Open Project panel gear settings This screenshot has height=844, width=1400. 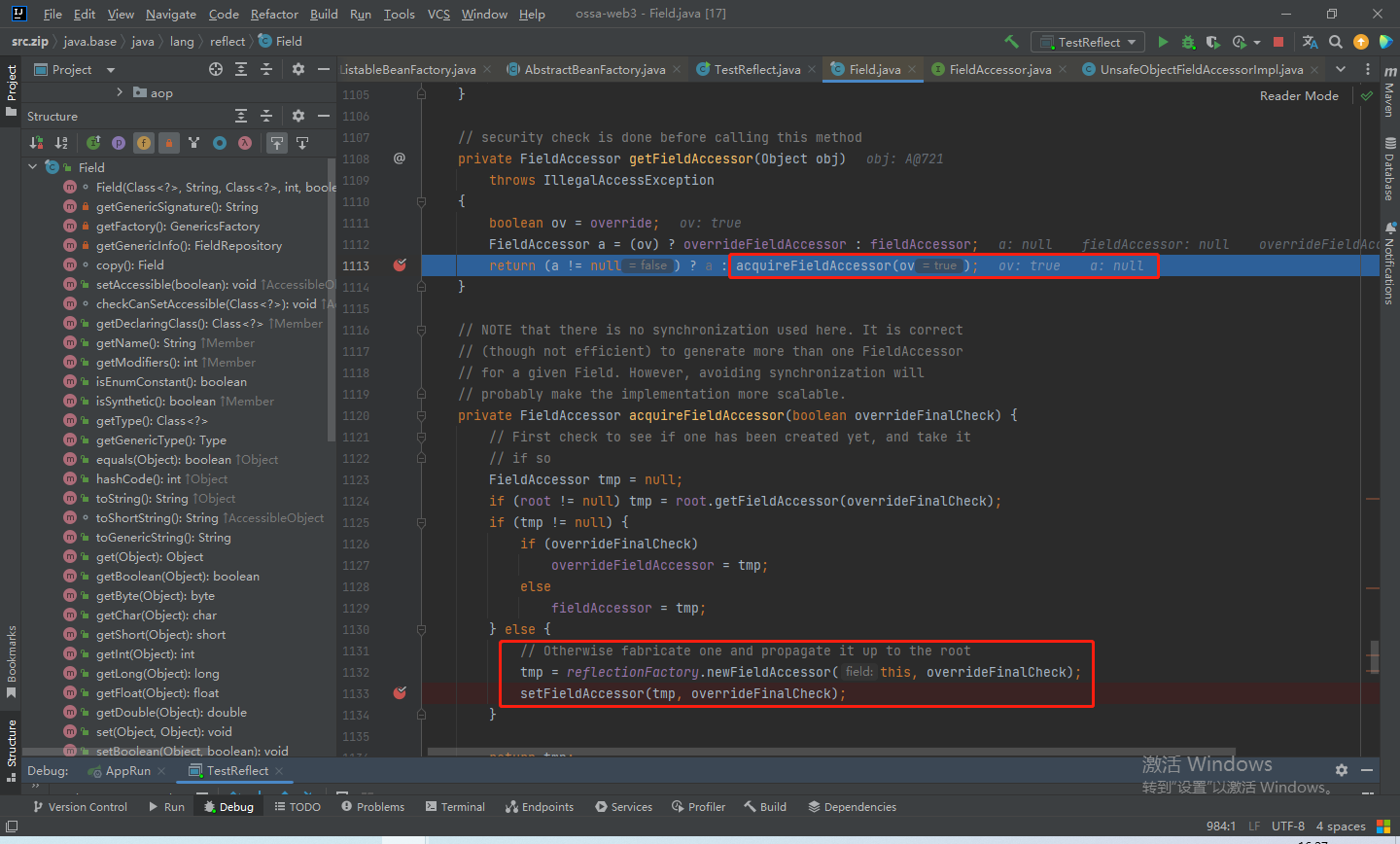(x=298, y=69)
